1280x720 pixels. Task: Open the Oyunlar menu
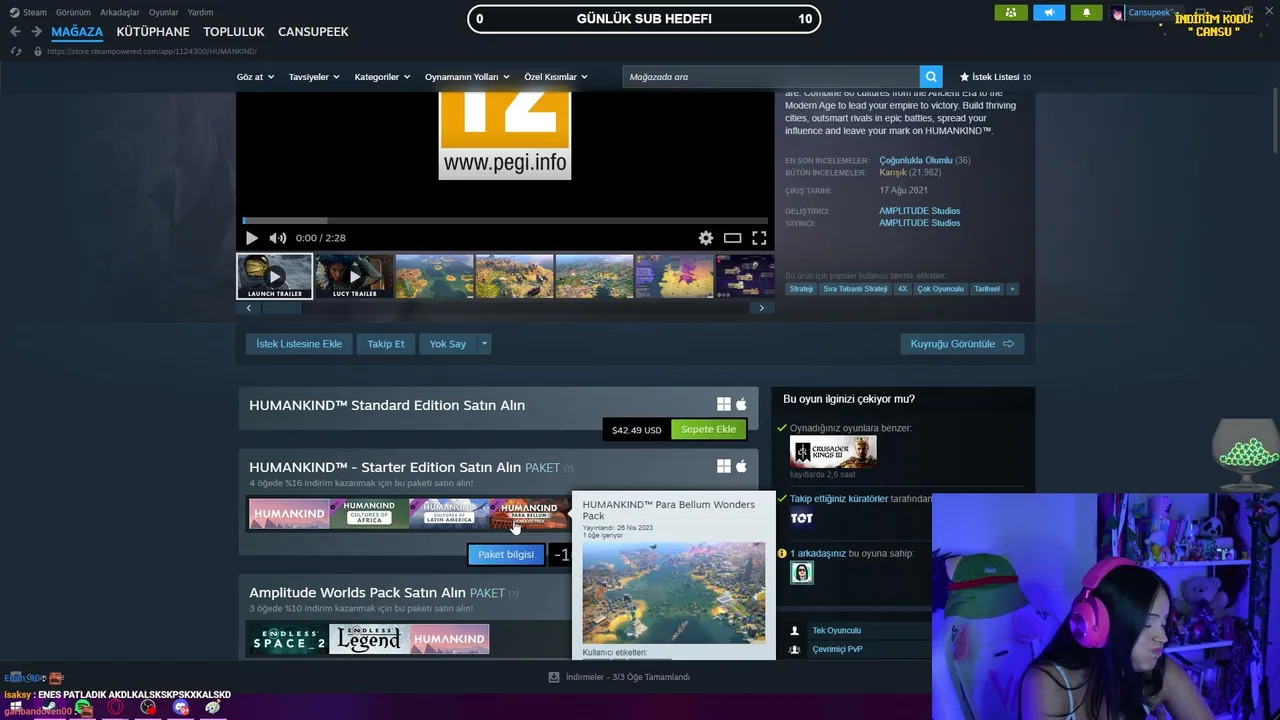point(164,12)
